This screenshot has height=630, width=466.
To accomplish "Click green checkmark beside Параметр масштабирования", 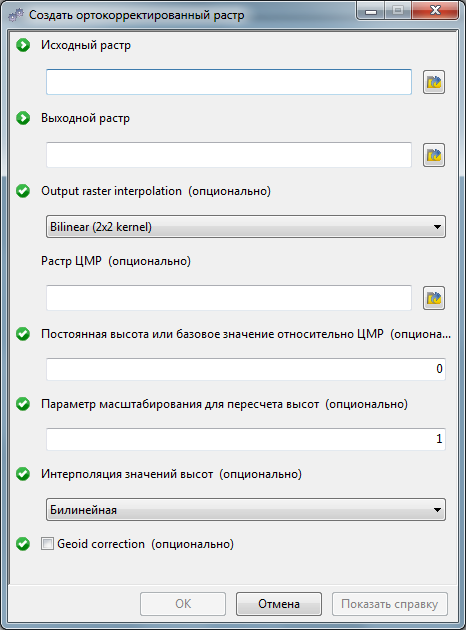I will 23,404.
